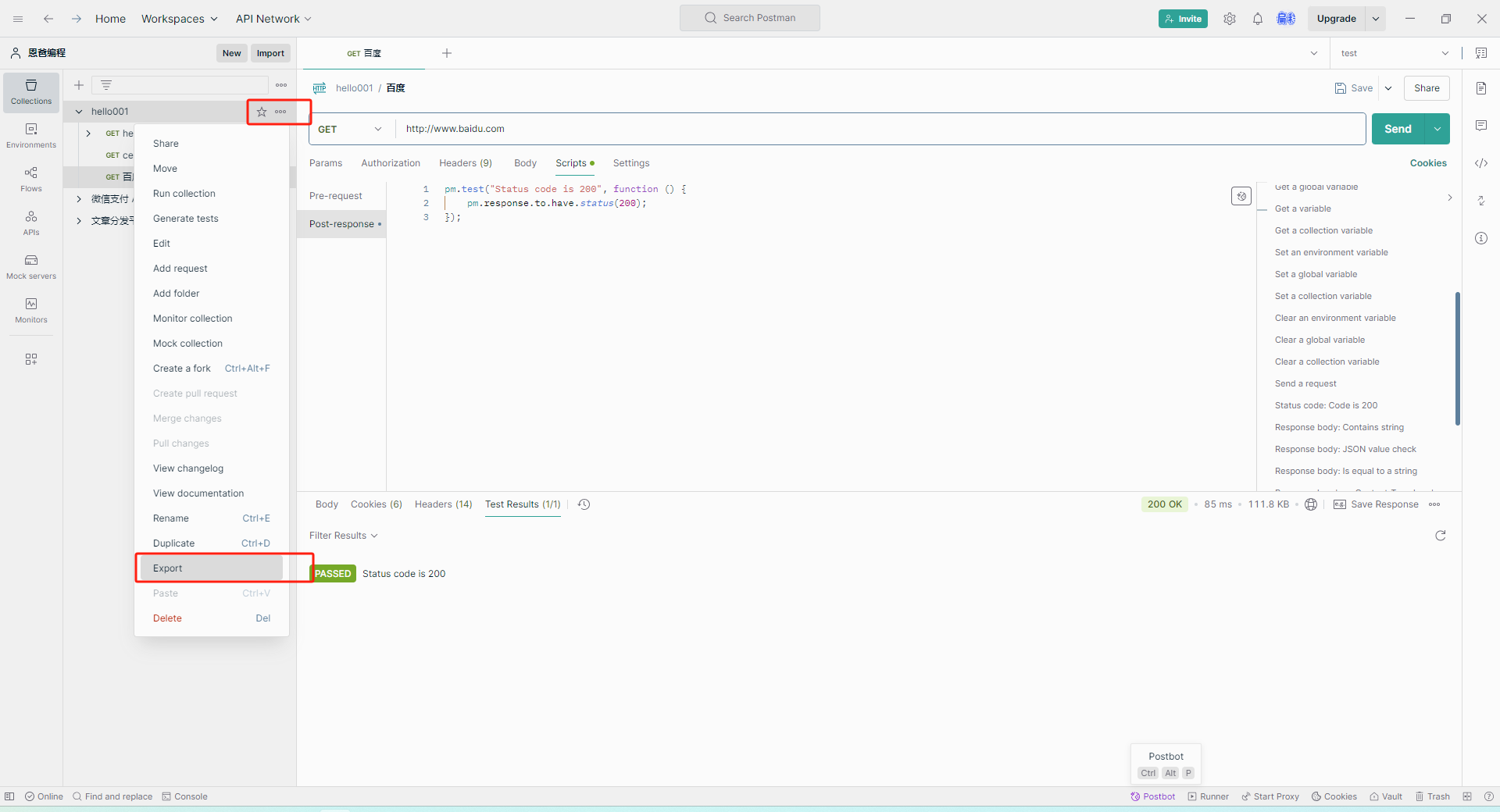Open the GET method dropdown
The height and width of the screenshot is (812, 1500).
[351, 129]
